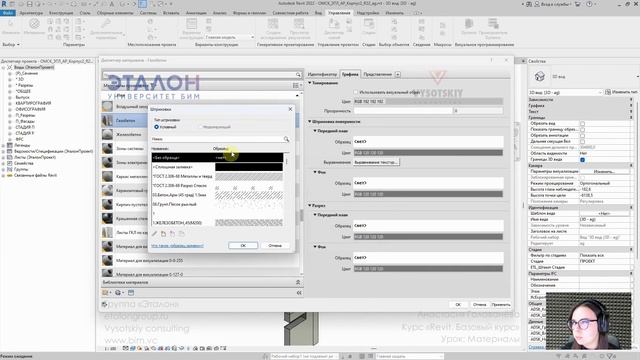Viewport: 640px width, 360px height.
Task: Click Применить in material browser
Action: pyautogui.click(x=501, y=304)
